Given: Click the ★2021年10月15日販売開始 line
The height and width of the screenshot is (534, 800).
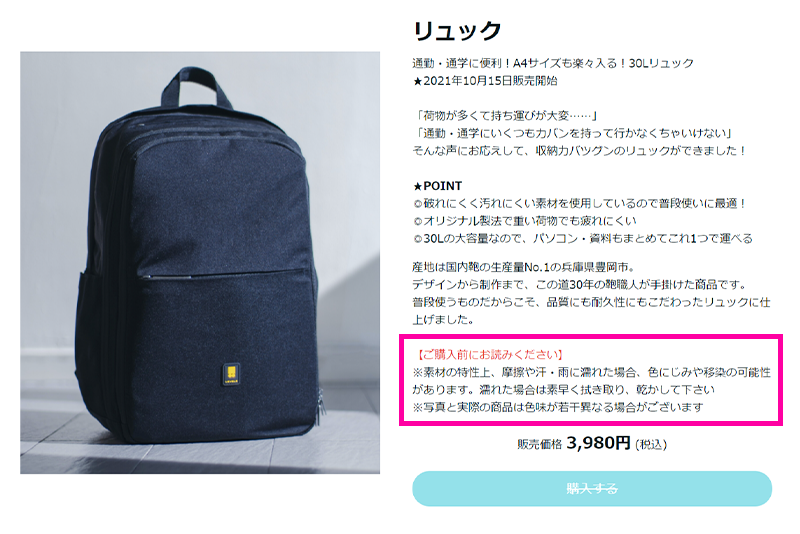Looking at the screenshot, I should (485, 81).
